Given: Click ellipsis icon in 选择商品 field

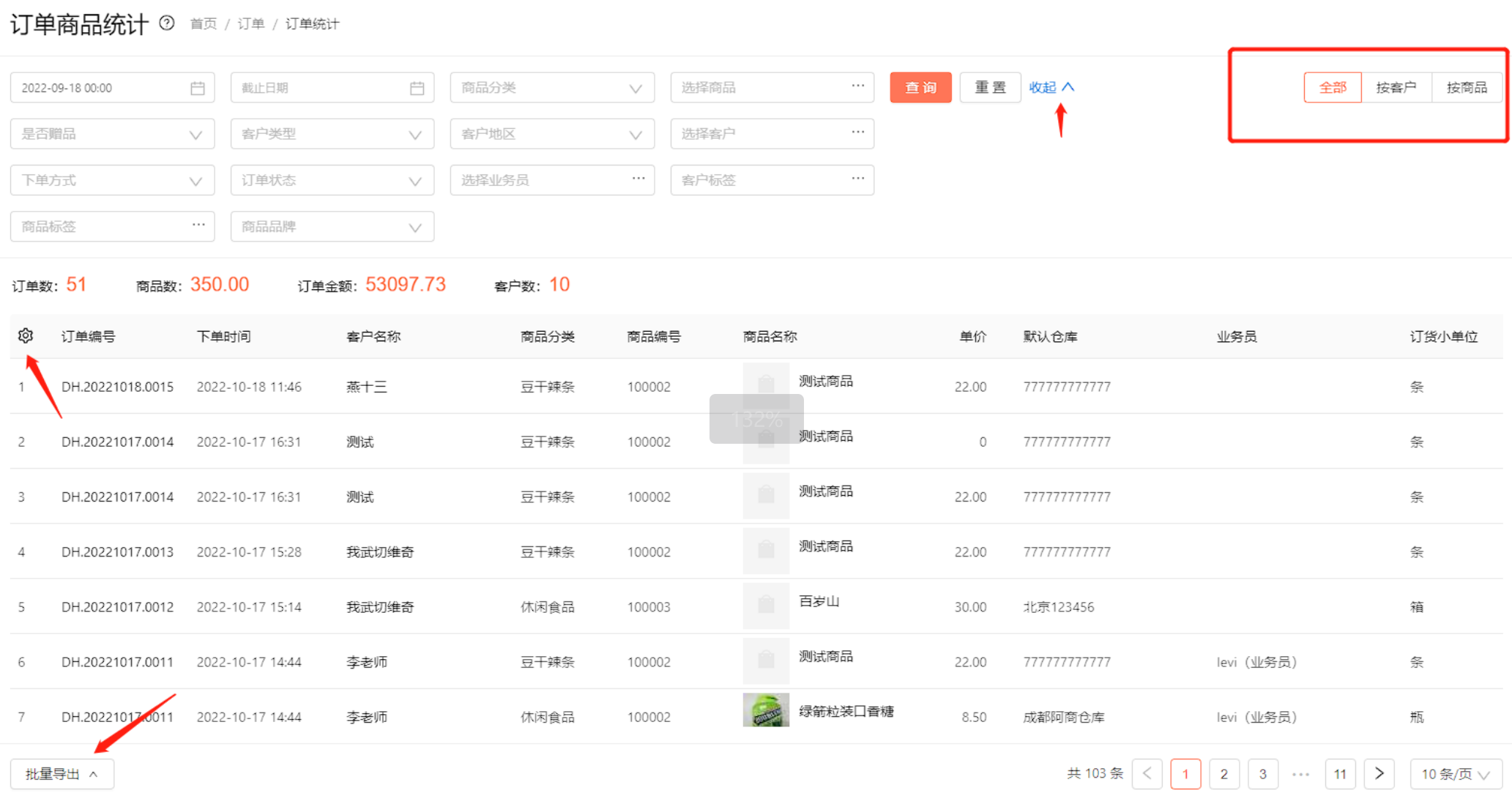Looking at the screenshot, I should (x=858, y=86).
